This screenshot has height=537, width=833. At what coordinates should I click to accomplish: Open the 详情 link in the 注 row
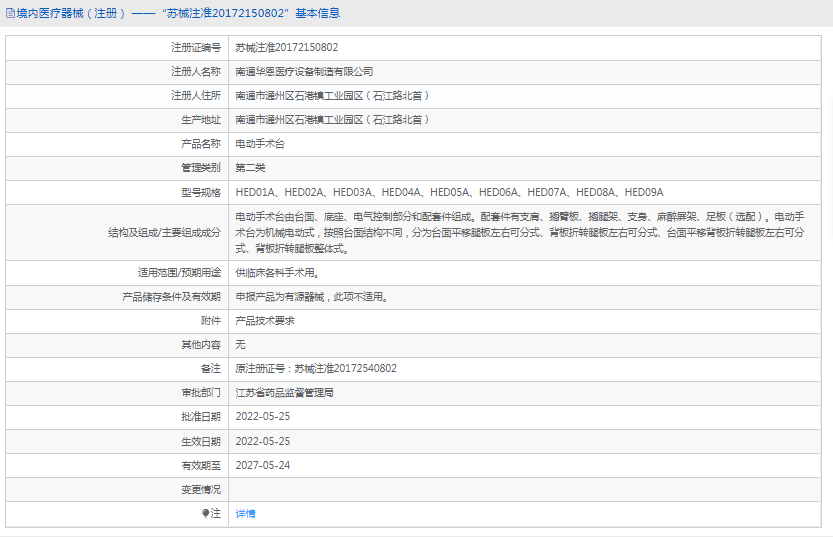245,514
